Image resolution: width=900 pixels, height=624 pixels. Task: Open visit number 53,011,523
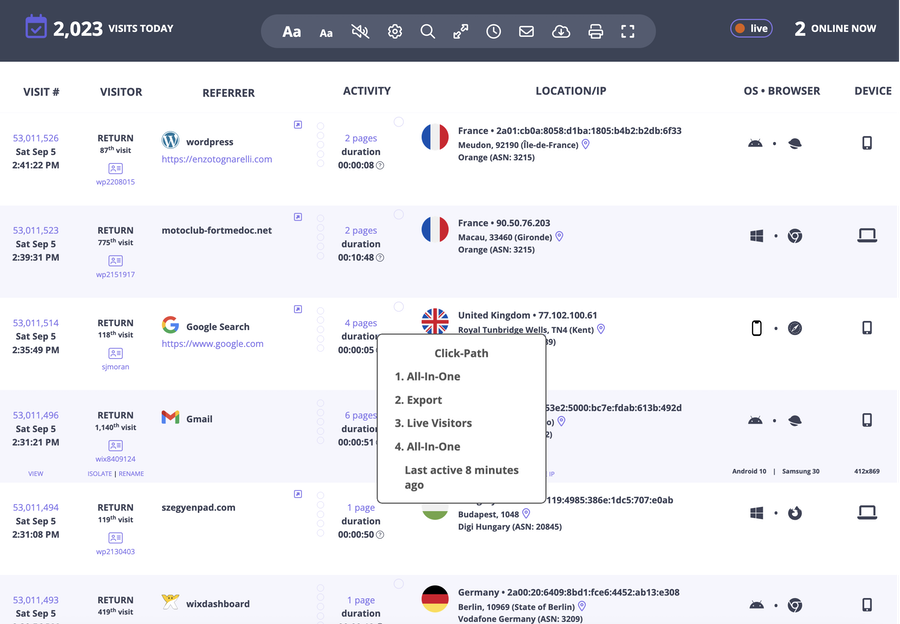[36, 230]
